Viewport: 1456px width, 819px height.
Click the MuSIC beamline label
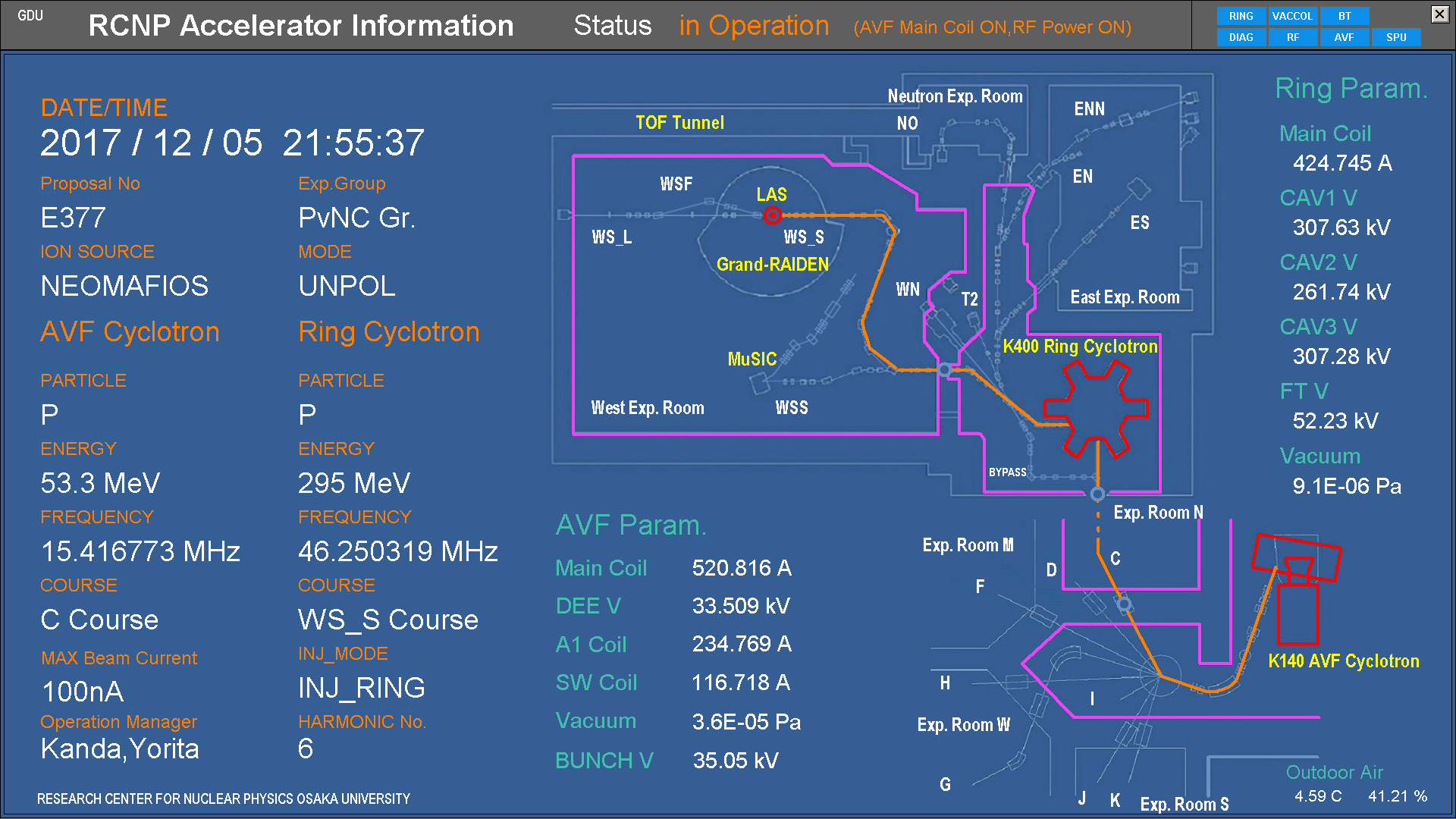(752, 359)
